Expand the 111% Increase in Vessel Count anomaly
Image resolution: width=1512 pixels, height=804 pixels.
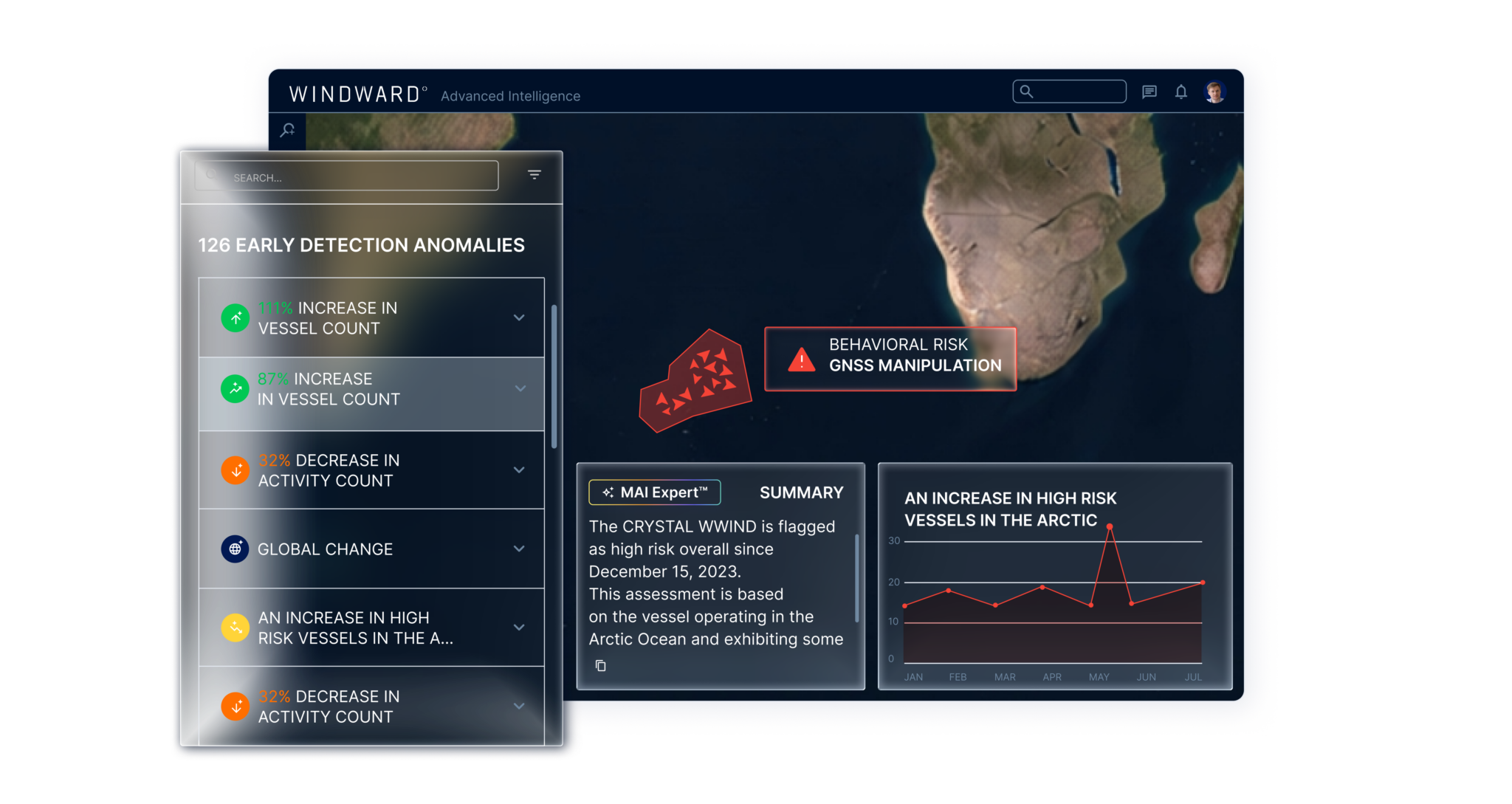[519, 317]
